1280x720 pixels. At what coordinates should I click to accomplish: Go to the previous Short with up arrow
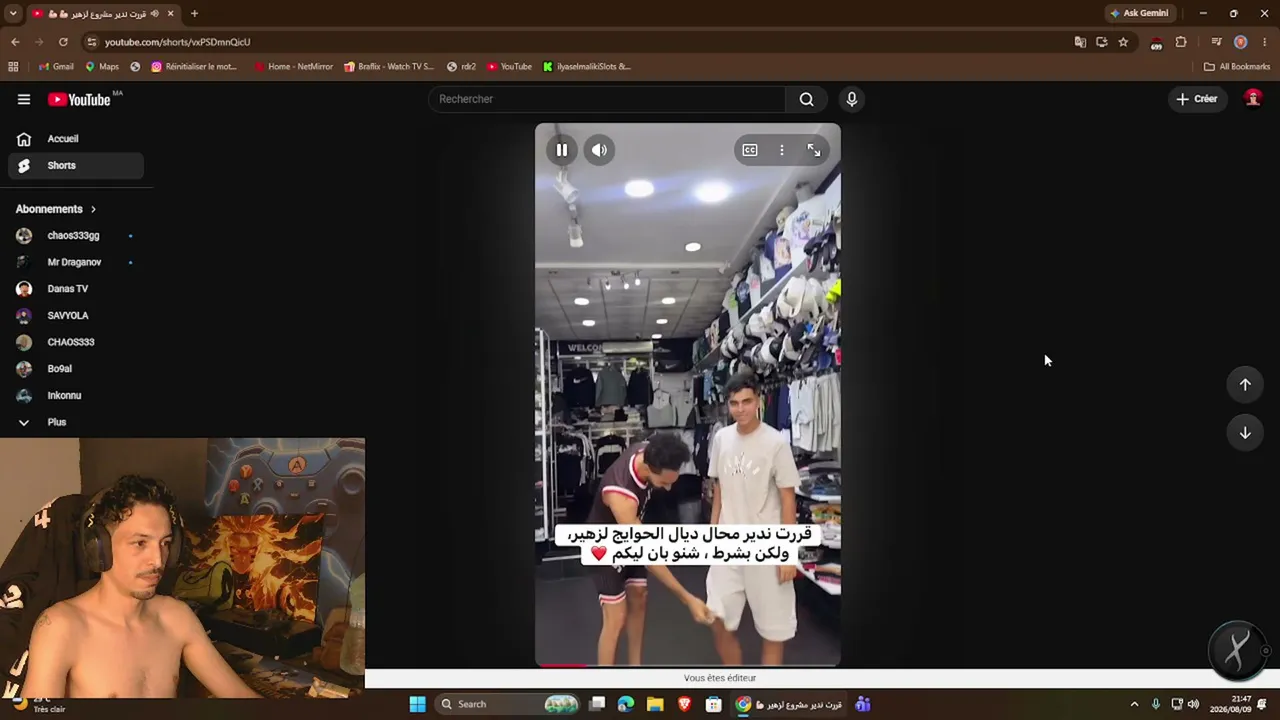click(1245, 384)
